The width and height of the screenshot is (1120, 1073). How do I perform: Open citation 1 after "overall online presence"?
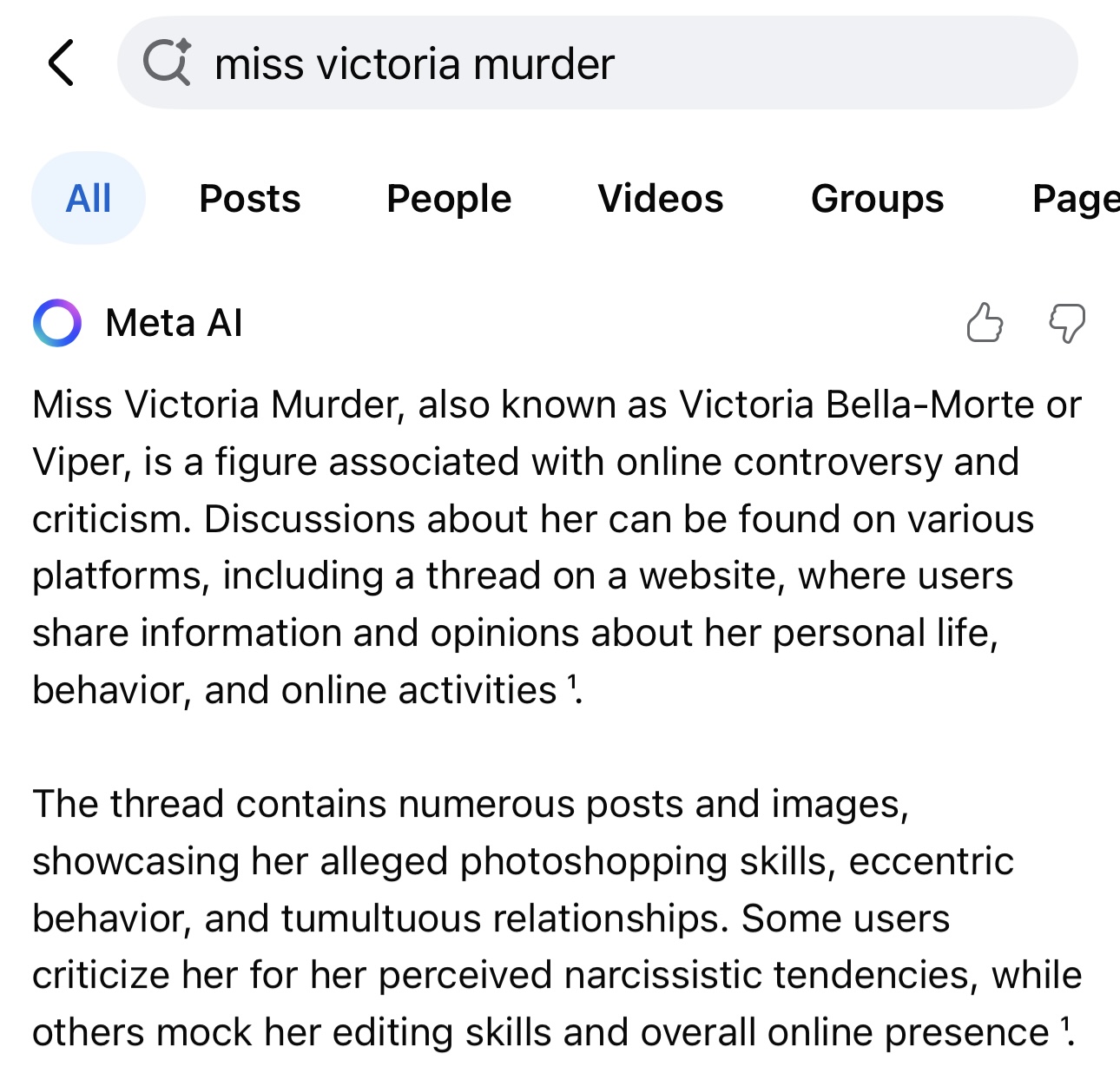[x=1064, y=1024]
